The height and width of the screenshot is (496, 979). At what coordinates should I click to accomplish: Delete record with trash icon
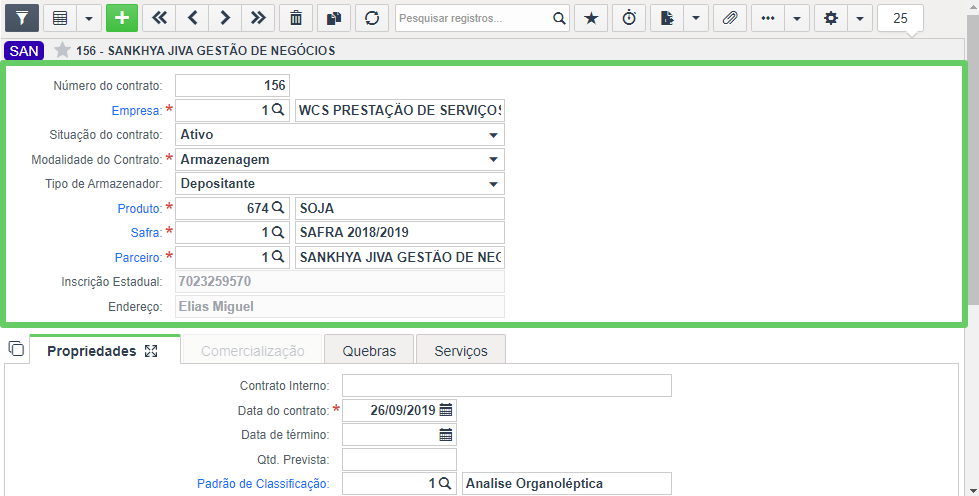click(296, 18)
